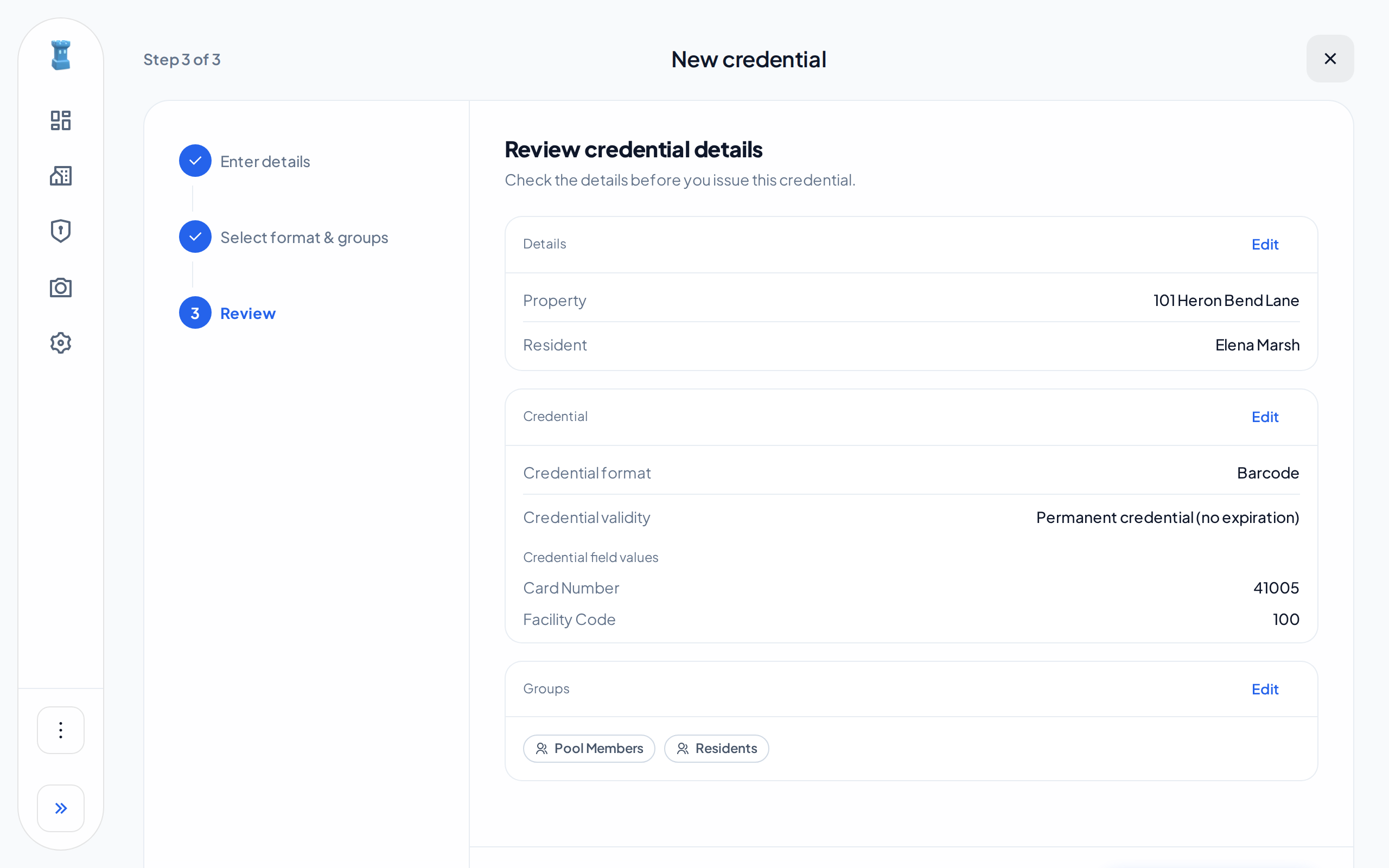Close the New credential dialog
The height and width of the screenshot is (868, 1389).
(1330, 59)
